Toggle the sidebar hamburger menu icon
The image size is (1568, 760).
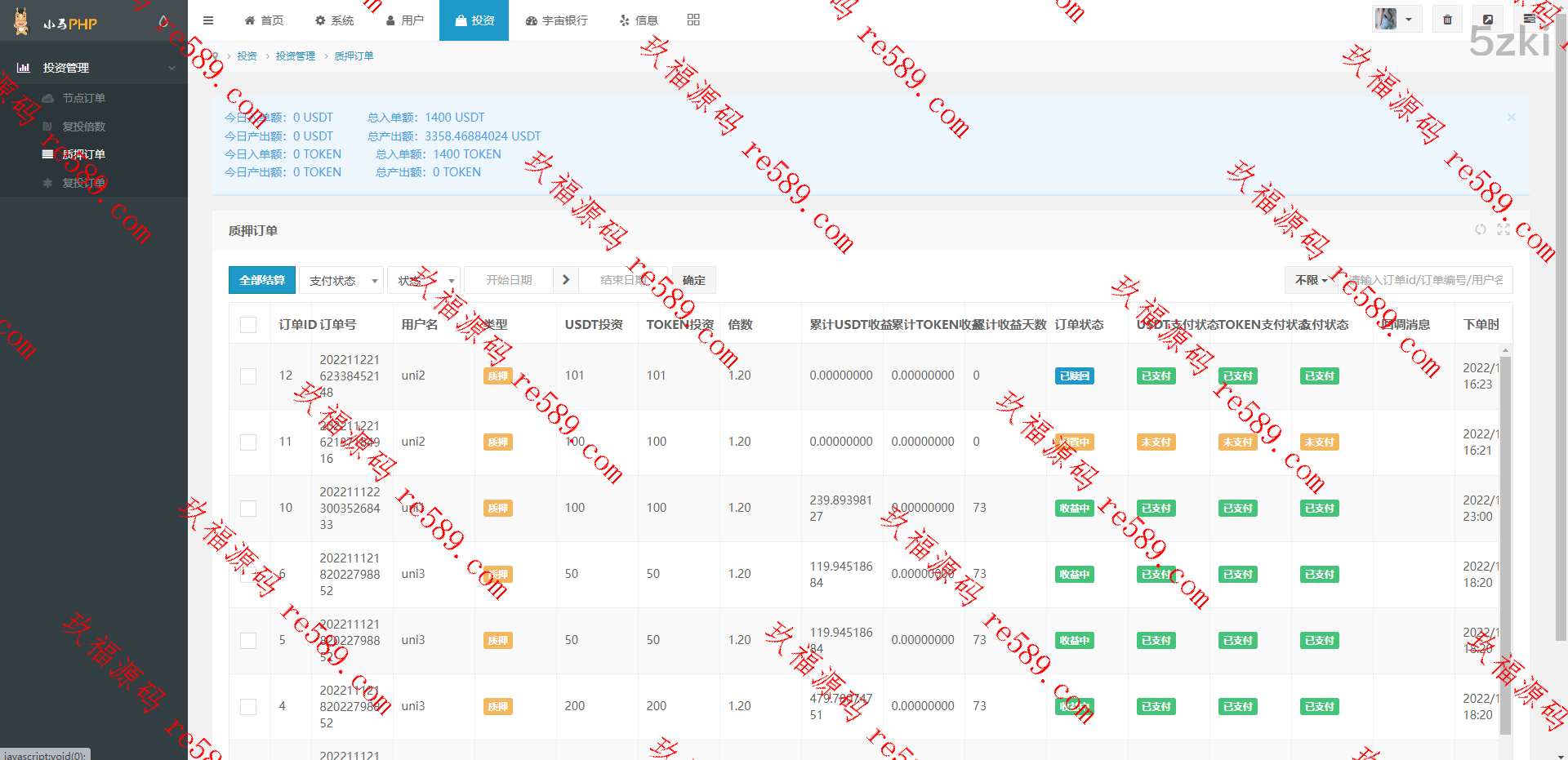point(208,20)
